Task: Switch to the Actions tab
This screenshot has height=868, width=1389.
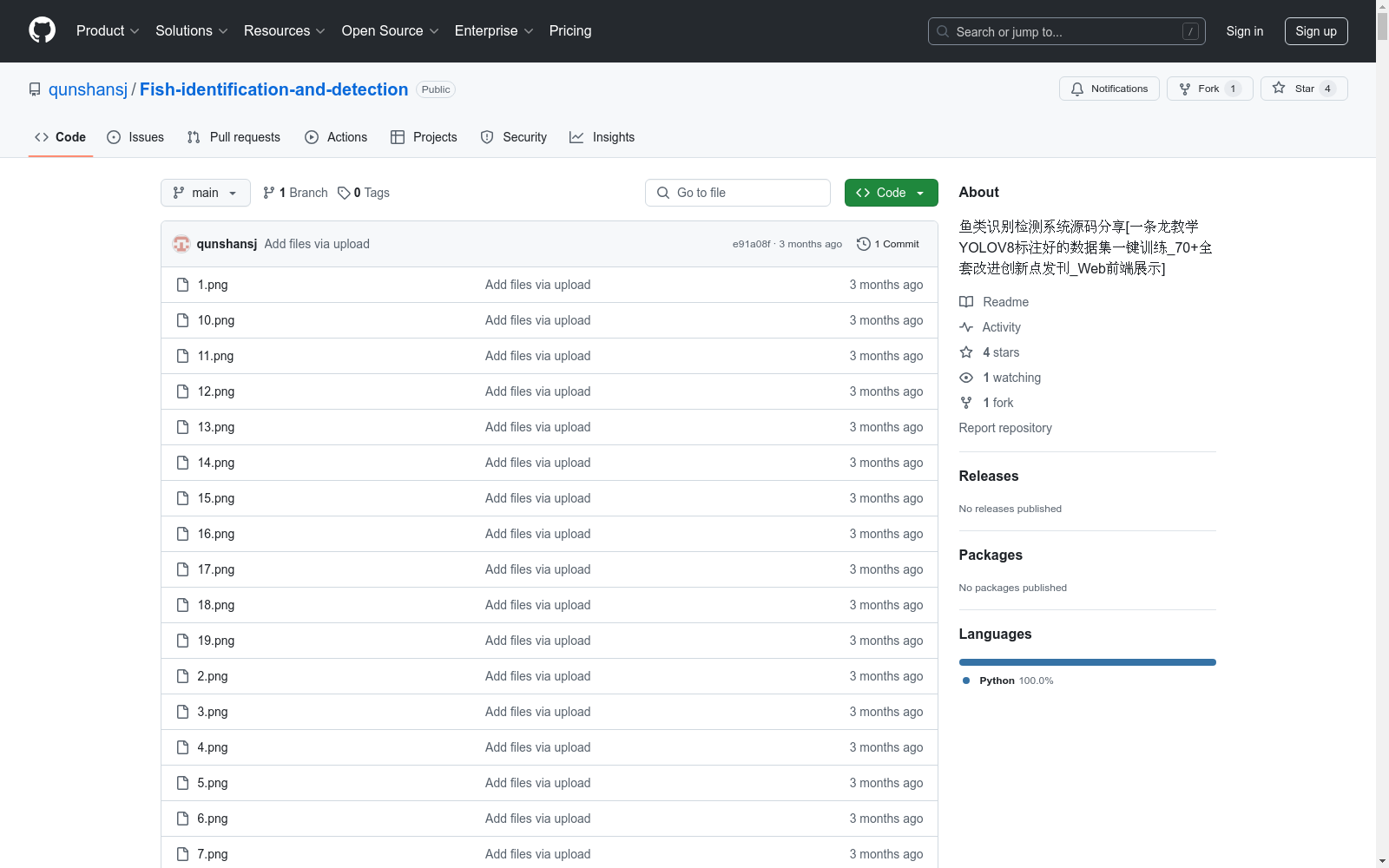Action: point(336,137)
